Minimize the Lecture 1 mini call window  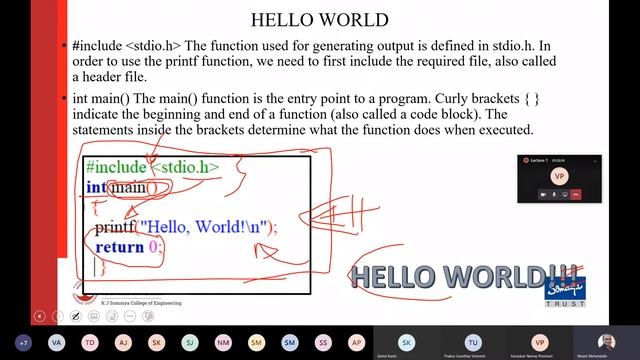595,161
